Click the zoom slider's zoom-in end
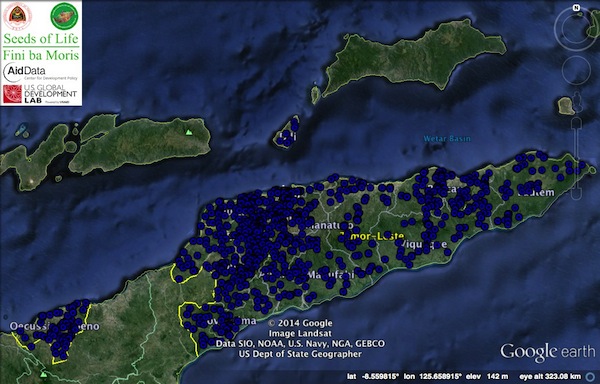600x384 pixels. point(577,123)
